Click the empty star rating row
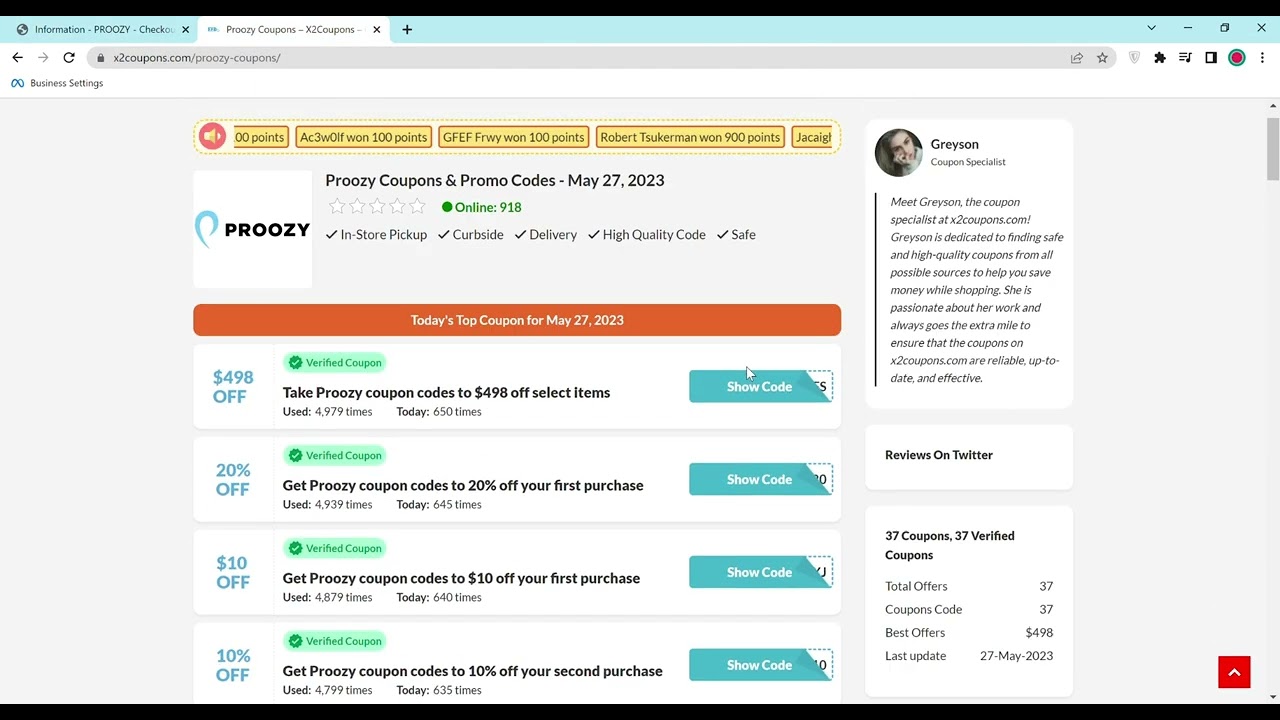The width and height of the screenshot is (1280, 720). coord(377,207)
